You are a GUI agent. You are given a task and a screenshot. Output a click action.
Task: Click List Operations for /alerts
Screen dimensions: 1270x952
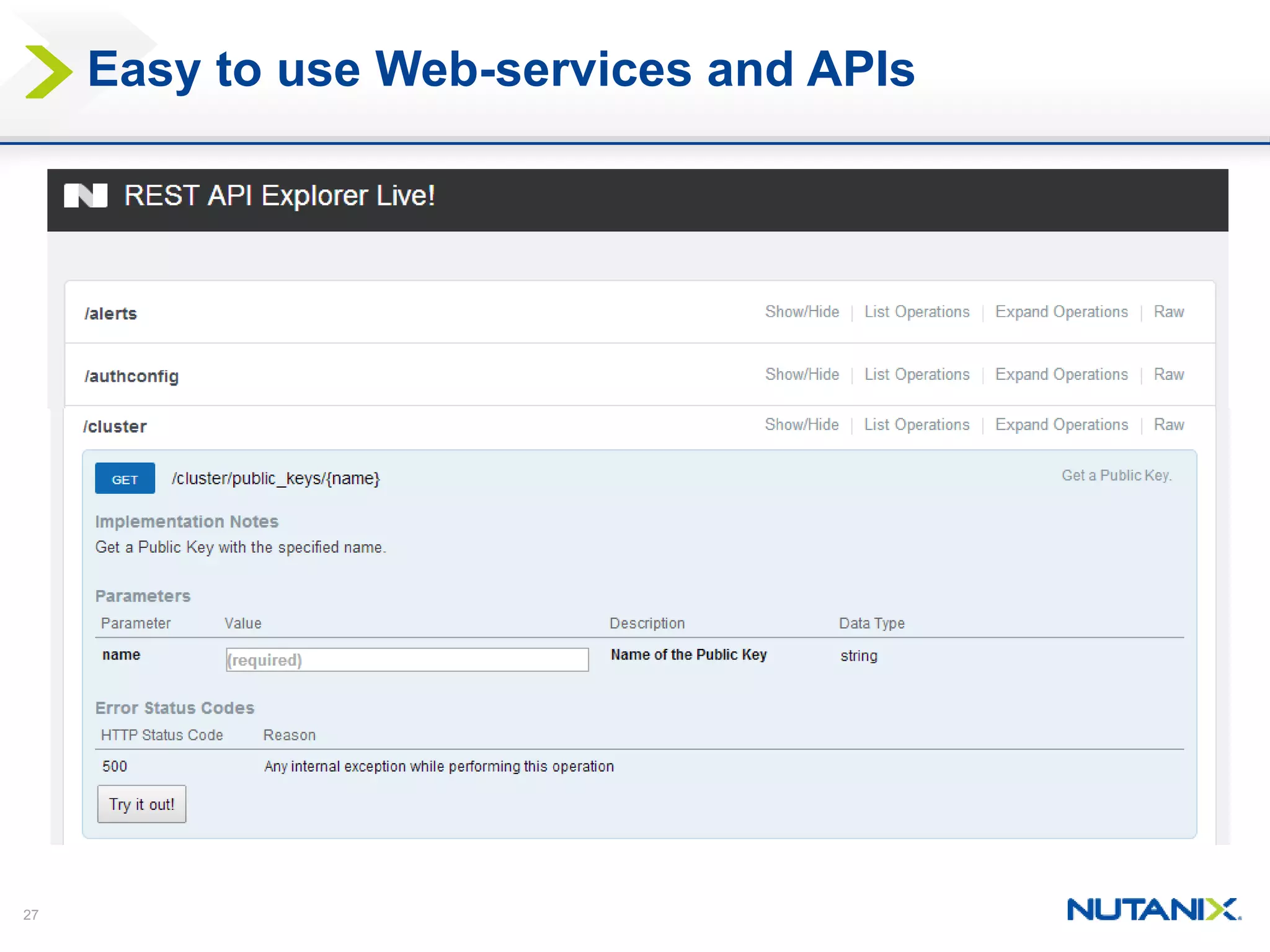click(x=917, y=312)
